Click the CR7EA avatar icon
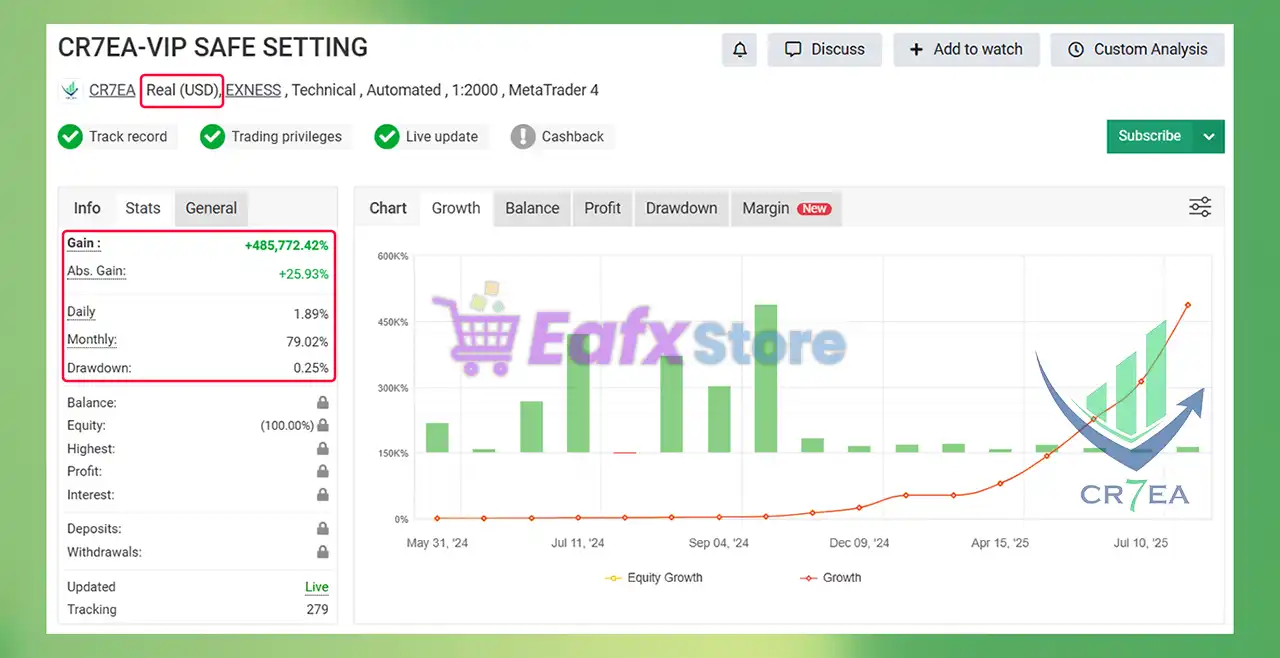Screen dimensions: 1280x658 coord(70,90)
